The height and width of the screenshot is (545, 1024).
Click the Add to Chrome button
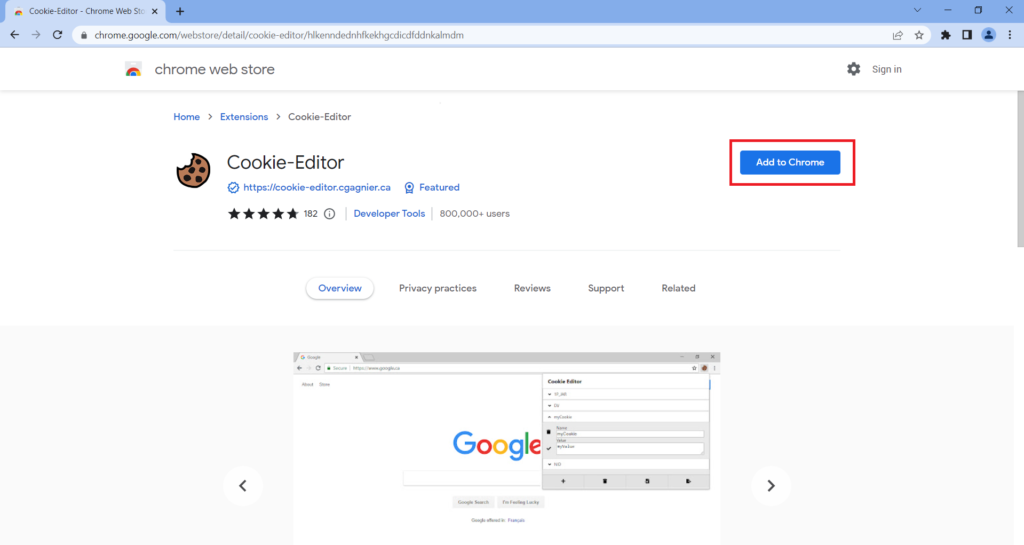tap(790, 162)
